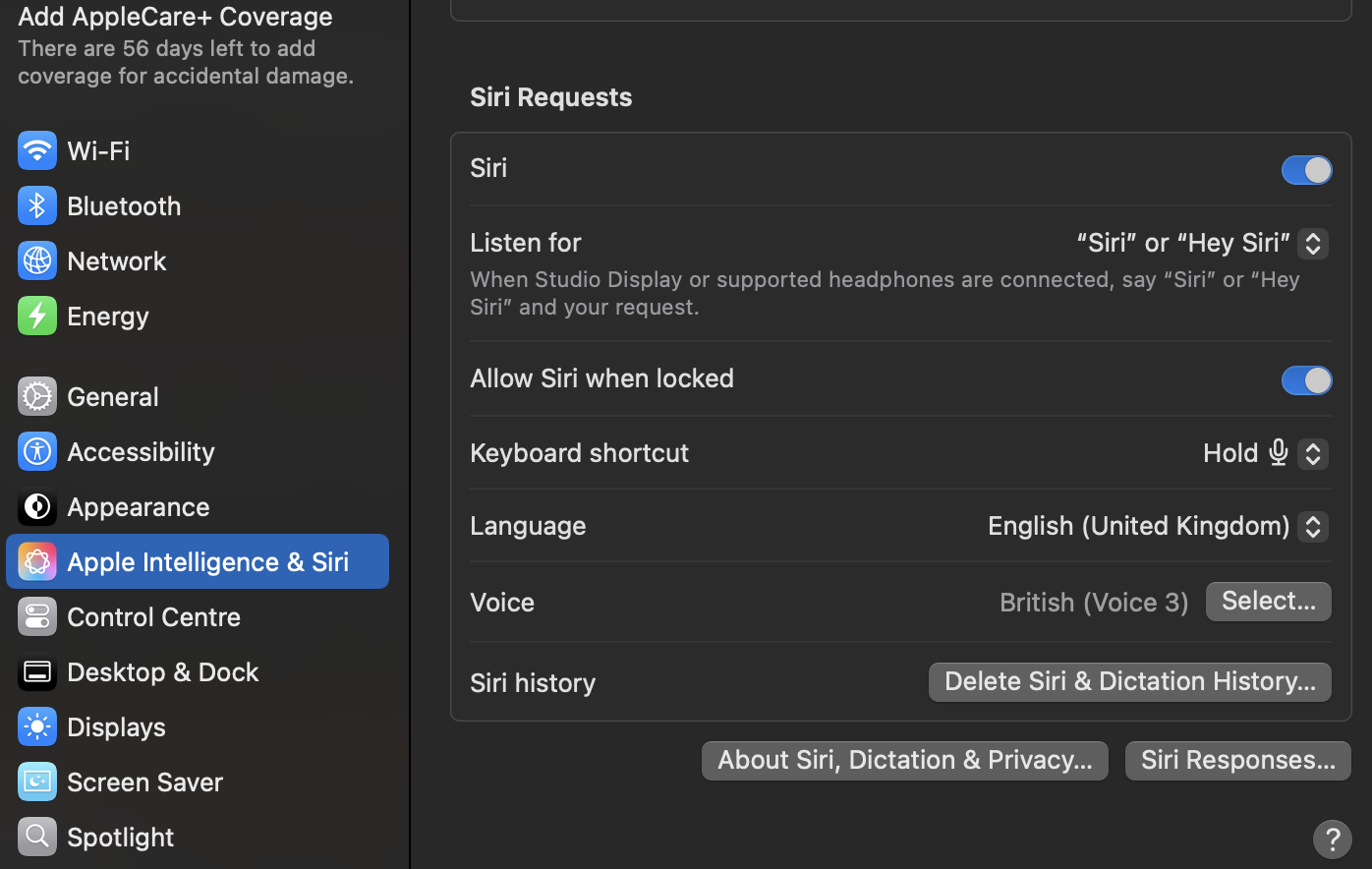1372x869 pixels.
Task: Go to General settings pane
Action: 112,396
